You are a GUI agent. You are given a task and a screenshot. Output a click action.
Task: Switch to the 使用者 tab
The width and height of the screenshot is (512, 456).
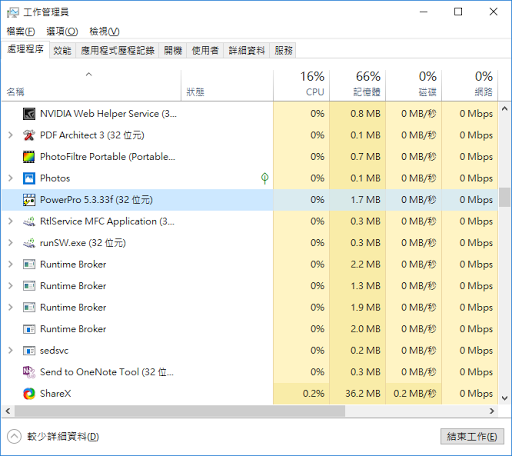pos(205,51)
